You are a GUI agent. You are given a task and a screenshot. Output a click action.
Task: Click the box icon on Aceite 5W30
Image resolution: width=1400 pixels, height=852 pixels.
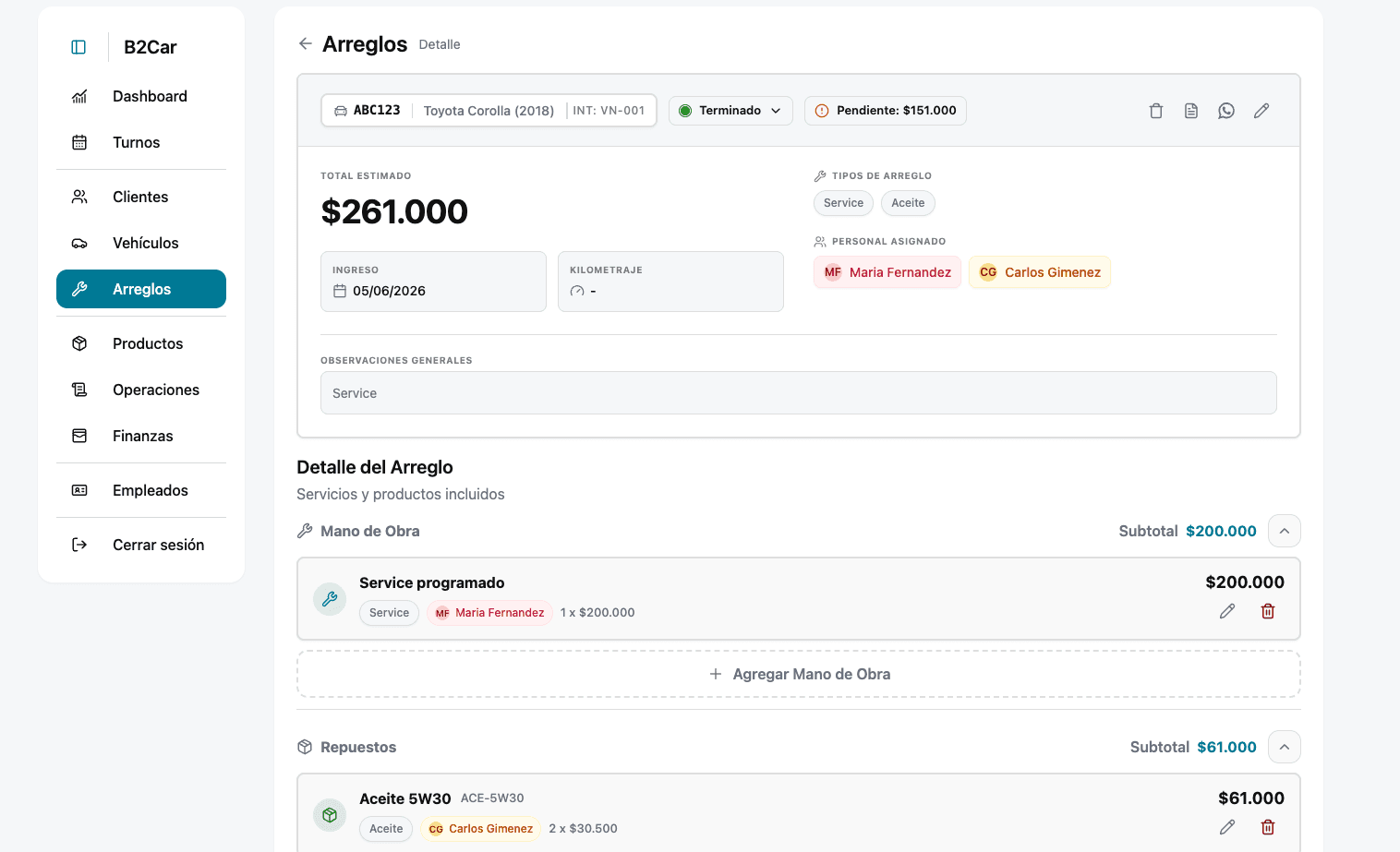pyautogui.click(x=330, y=815)
